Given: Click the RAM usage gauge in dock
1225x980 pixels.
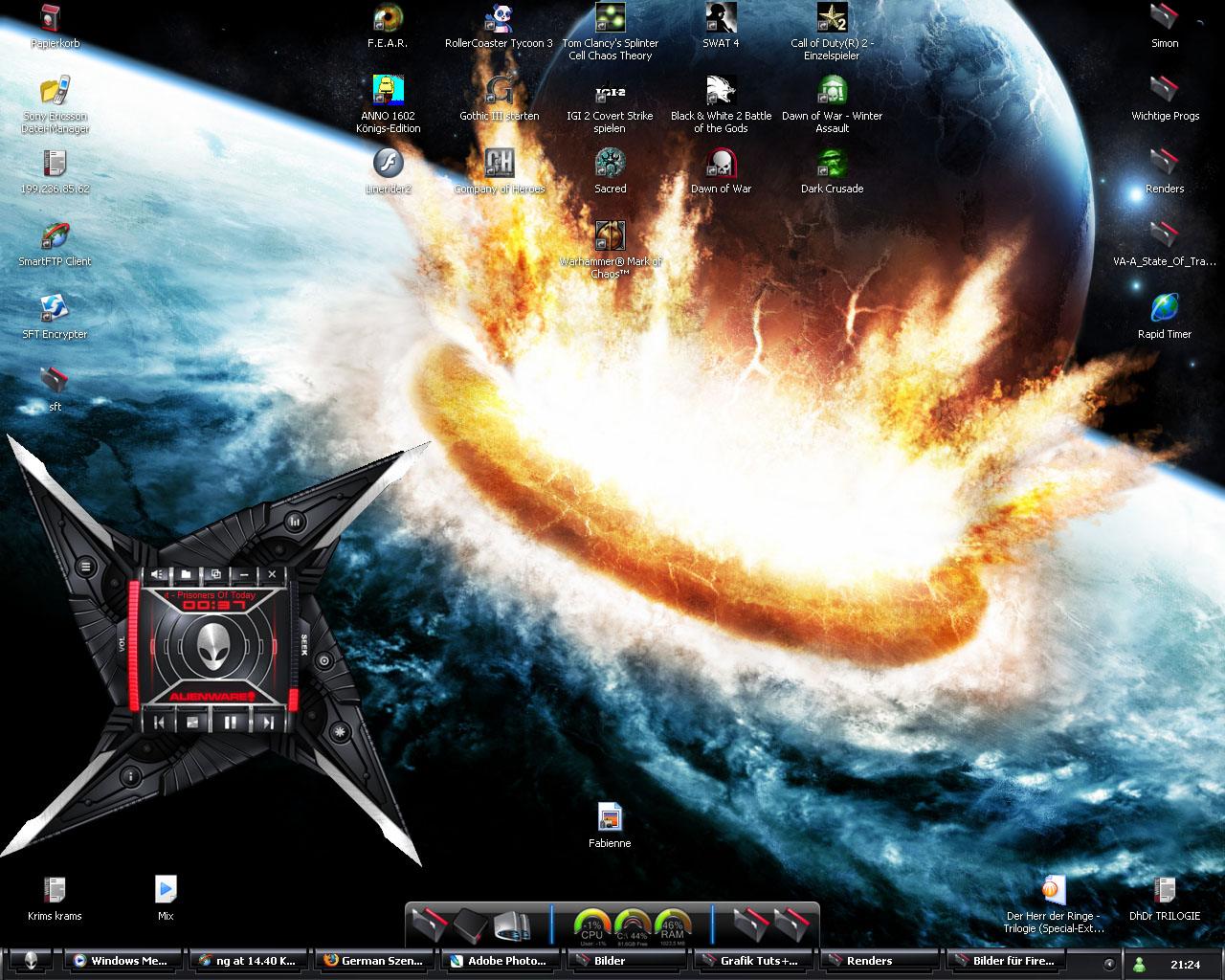Looking at the screenshot, I should click(x=672, y=925).
